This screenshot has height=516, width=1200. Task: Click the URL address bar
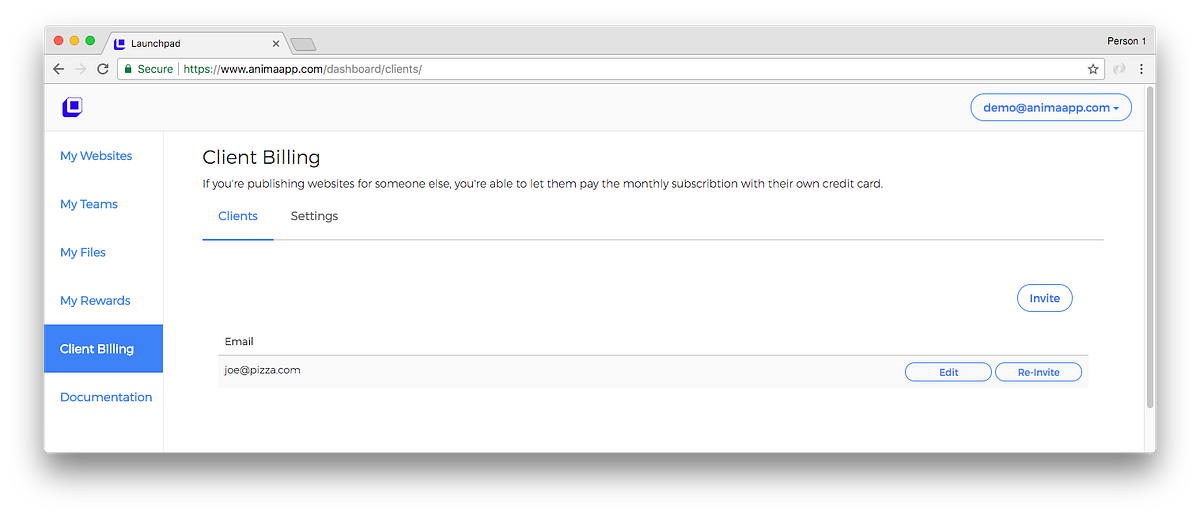(x=610, y=69)
